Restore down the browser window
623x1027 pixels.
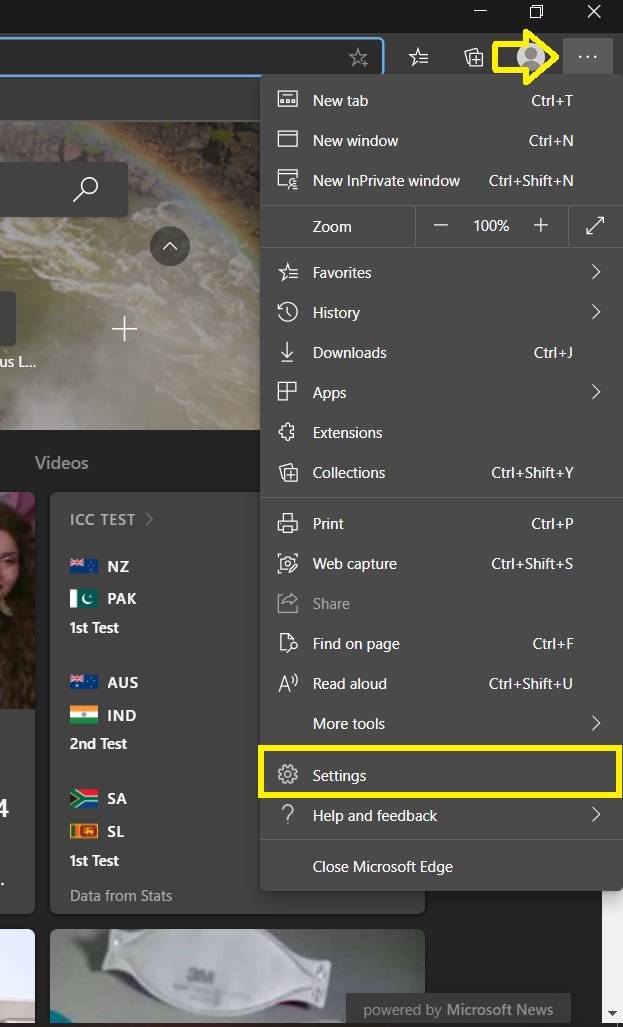[536, 12]
